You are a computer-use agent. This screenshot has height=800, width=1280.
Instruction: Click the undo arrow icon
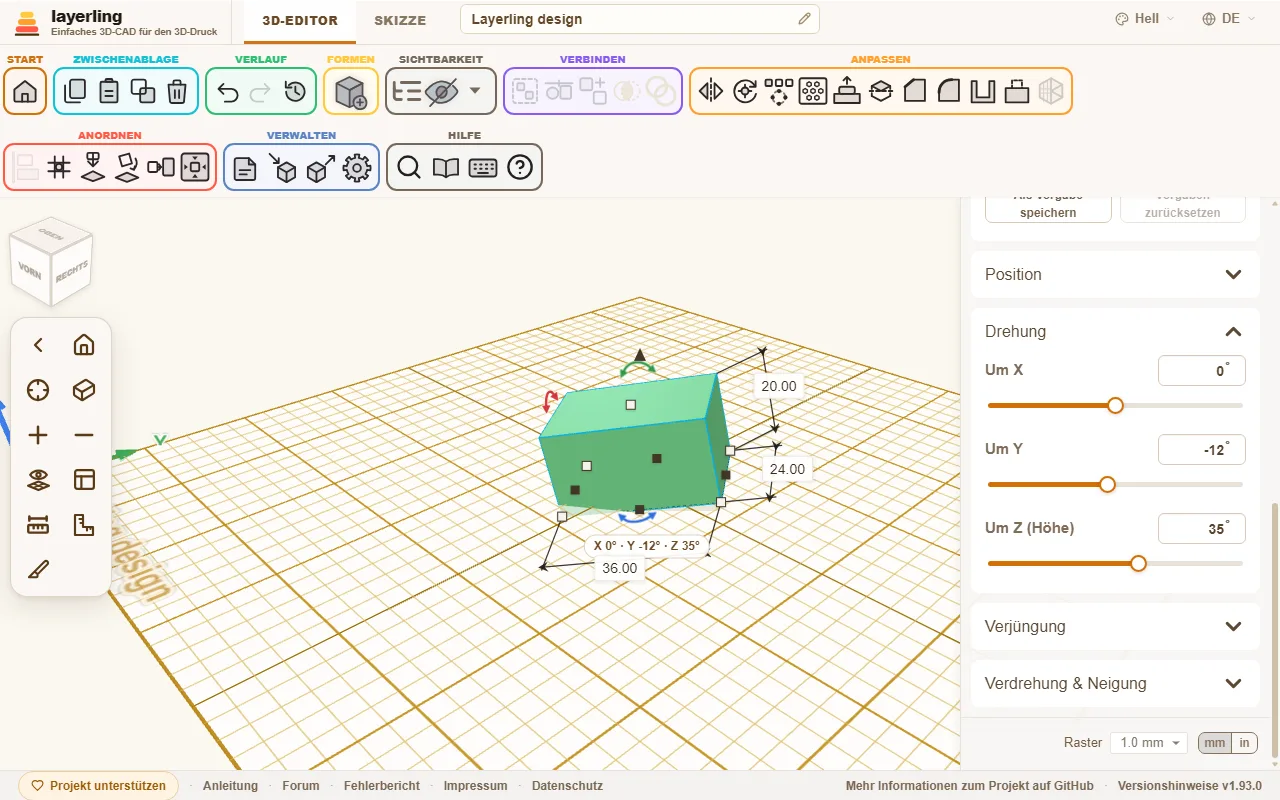click(228, 91)
